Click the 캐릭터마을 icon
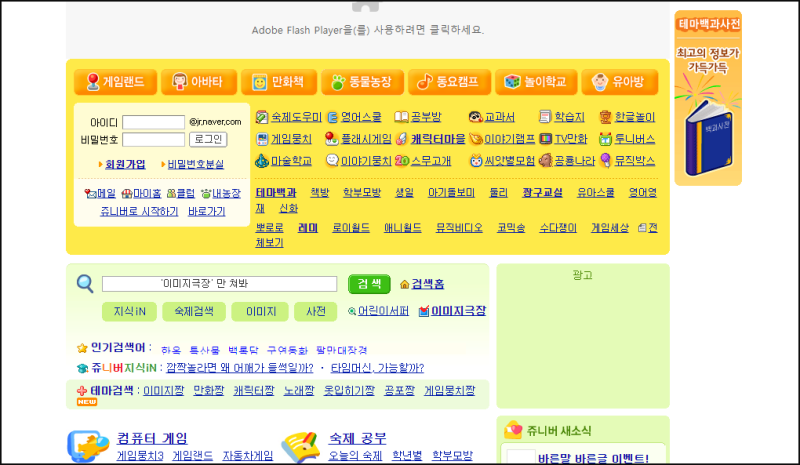The height and width of the screenshot is (465, 800). click(x=402, y=138)
